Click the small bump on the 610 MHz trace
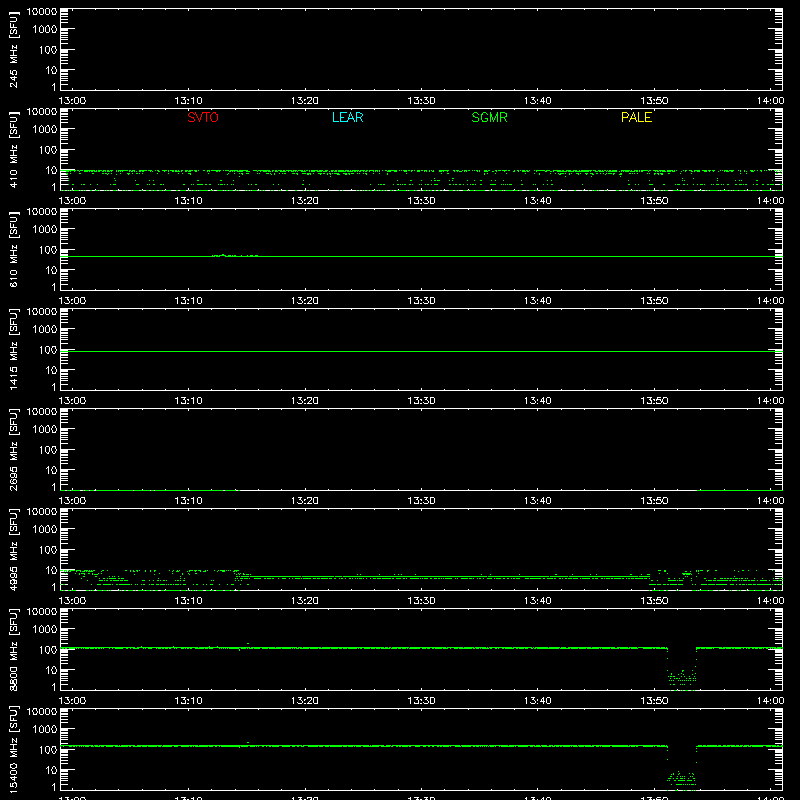 click(x=235, y=255)
